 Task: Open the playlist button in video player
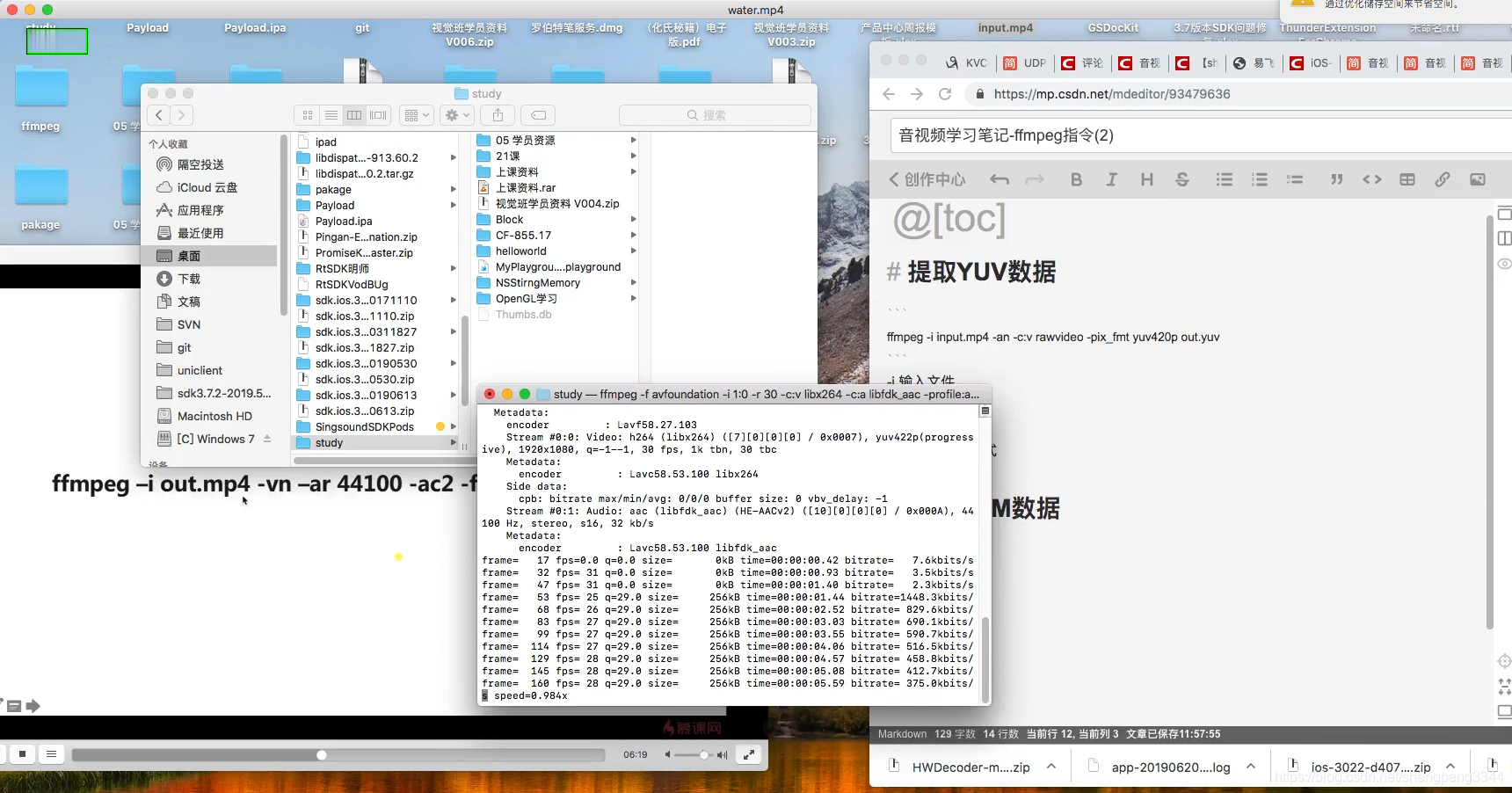tap(52, 753)
